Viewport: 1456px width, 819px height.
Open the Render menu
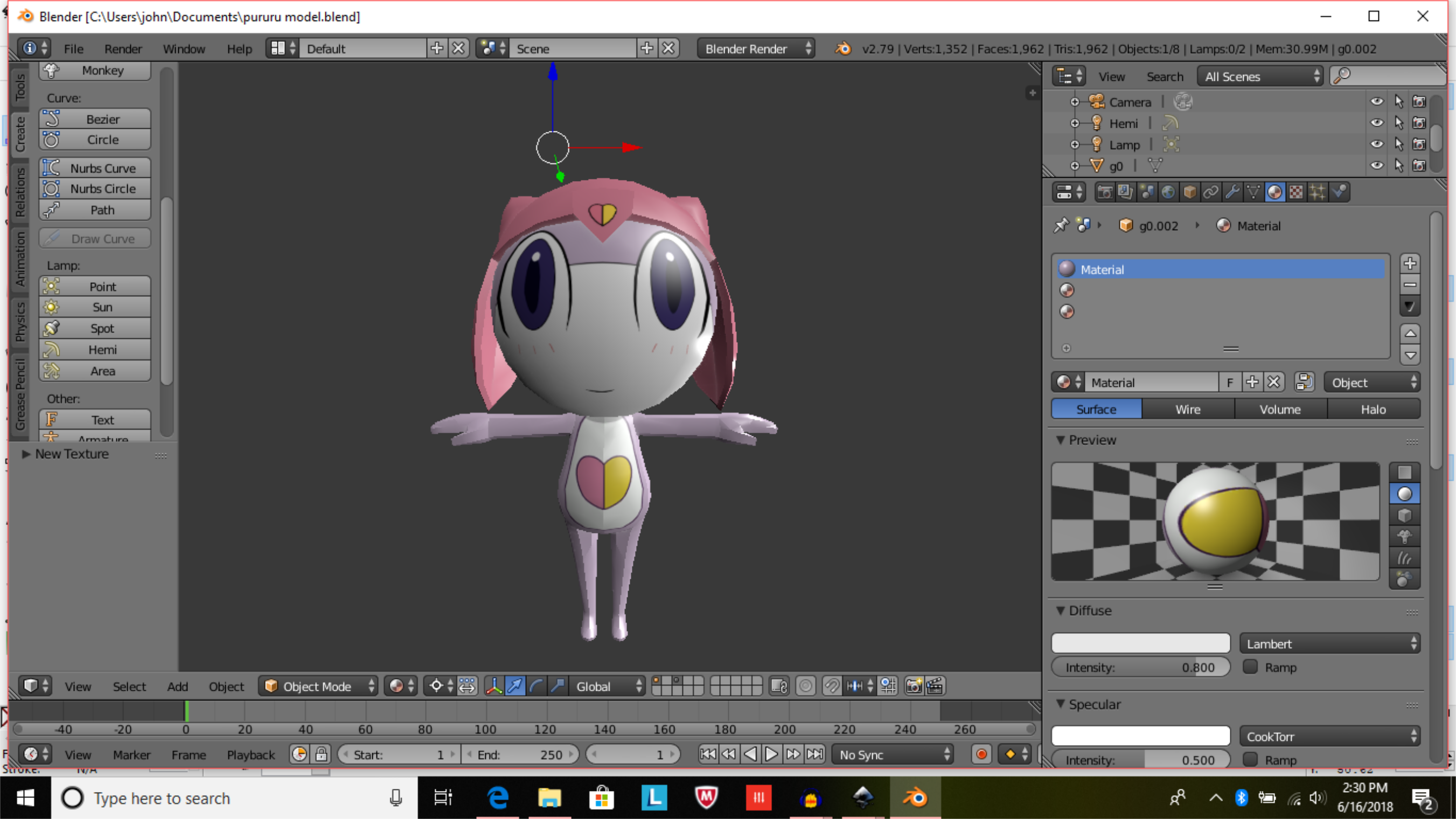pyautogui.click(x=123, y=48)
